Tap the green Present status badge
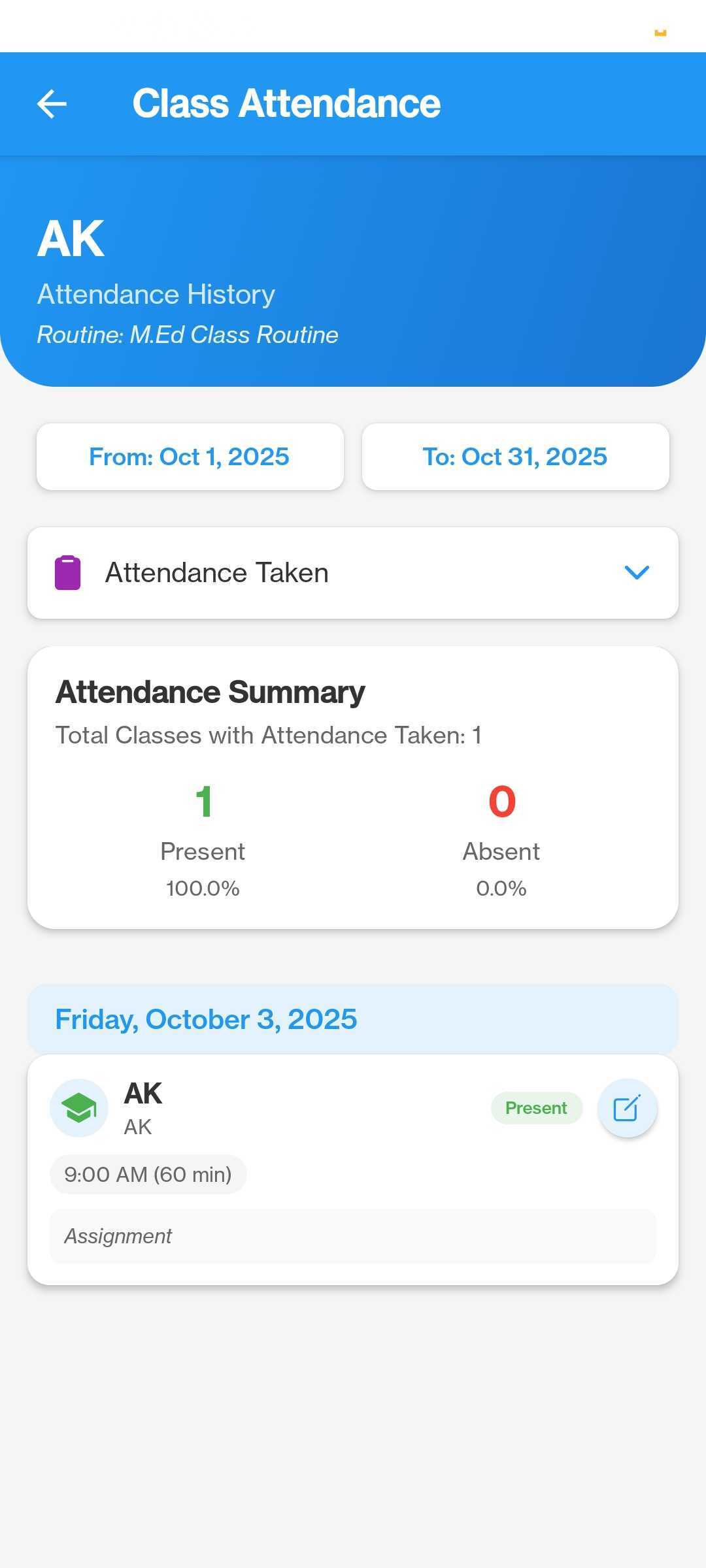The image size is (706, 1568). click(x=536, y=1108)
